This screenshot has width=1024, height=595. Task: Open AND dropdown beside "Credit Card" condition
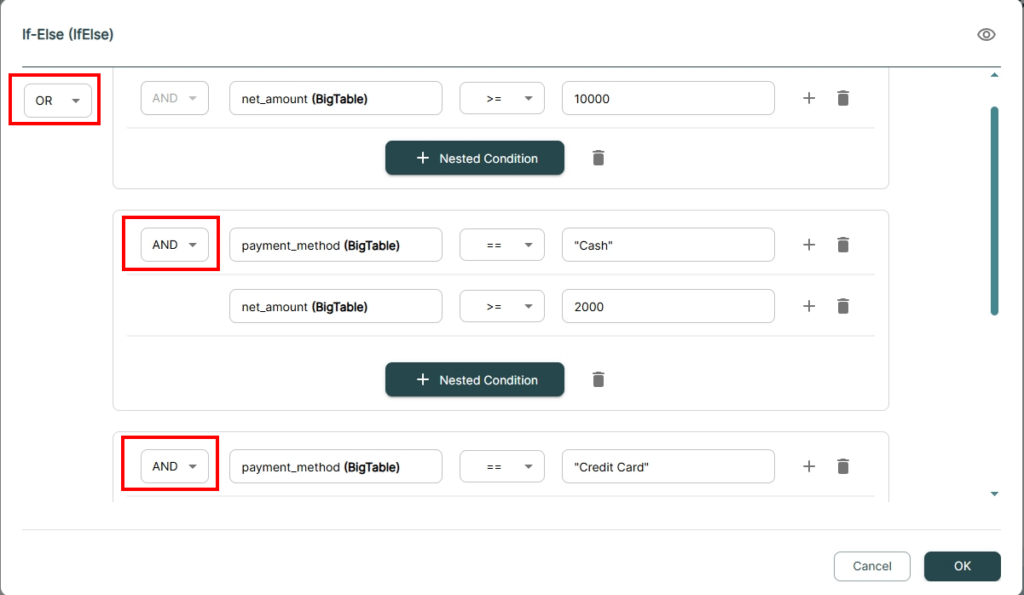(x=174, y=466)
